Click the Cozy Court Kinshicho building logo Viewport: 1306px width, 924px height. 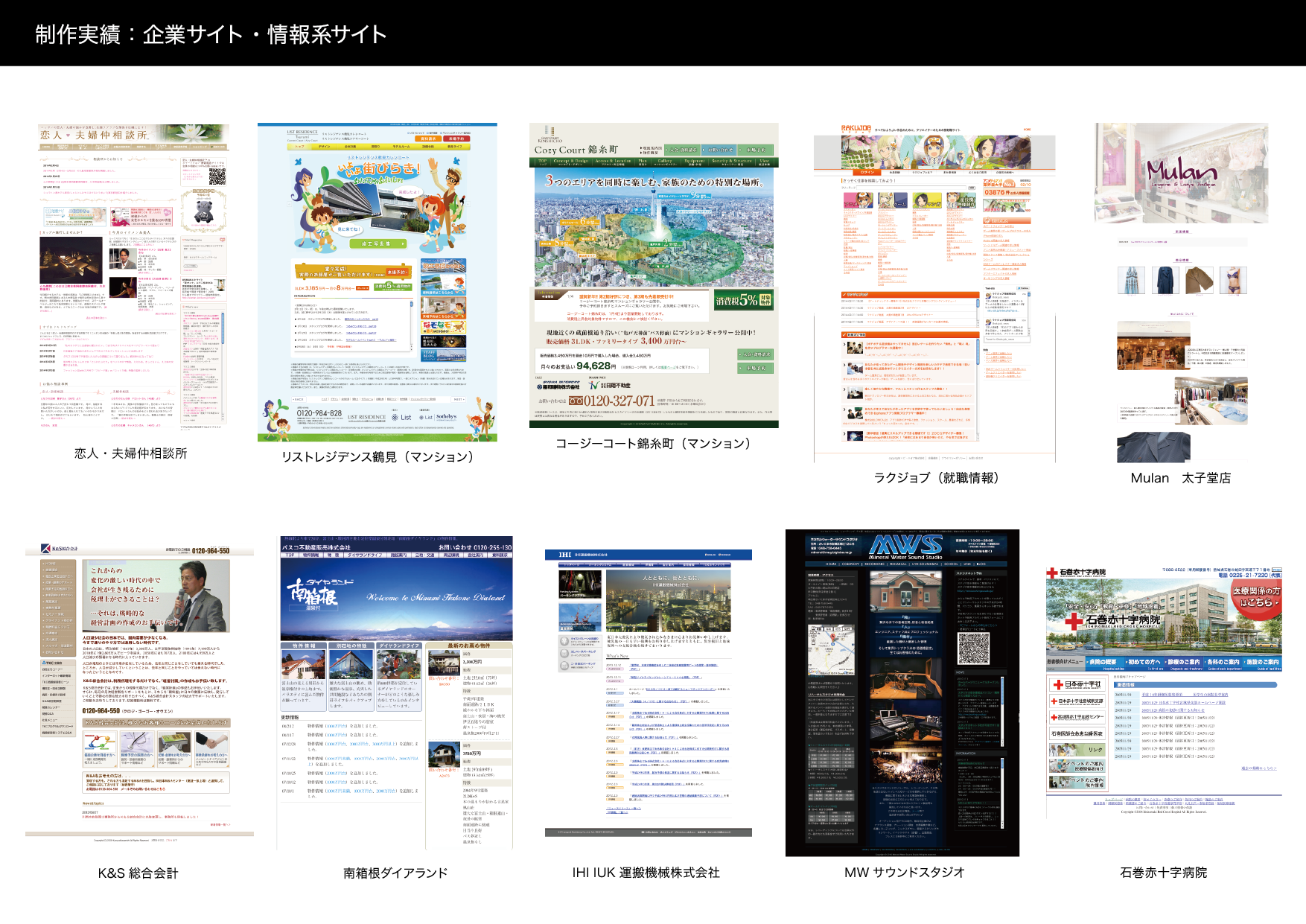pyautogui.click(x=548, y=132)
